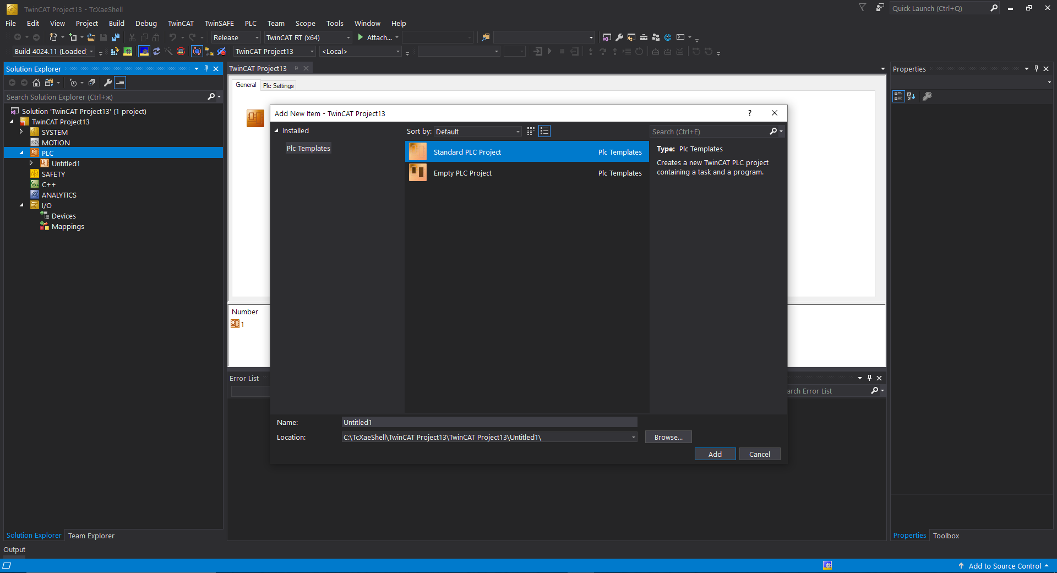
Task: Click the Start green play Attach icon
Action: (361, 37)
